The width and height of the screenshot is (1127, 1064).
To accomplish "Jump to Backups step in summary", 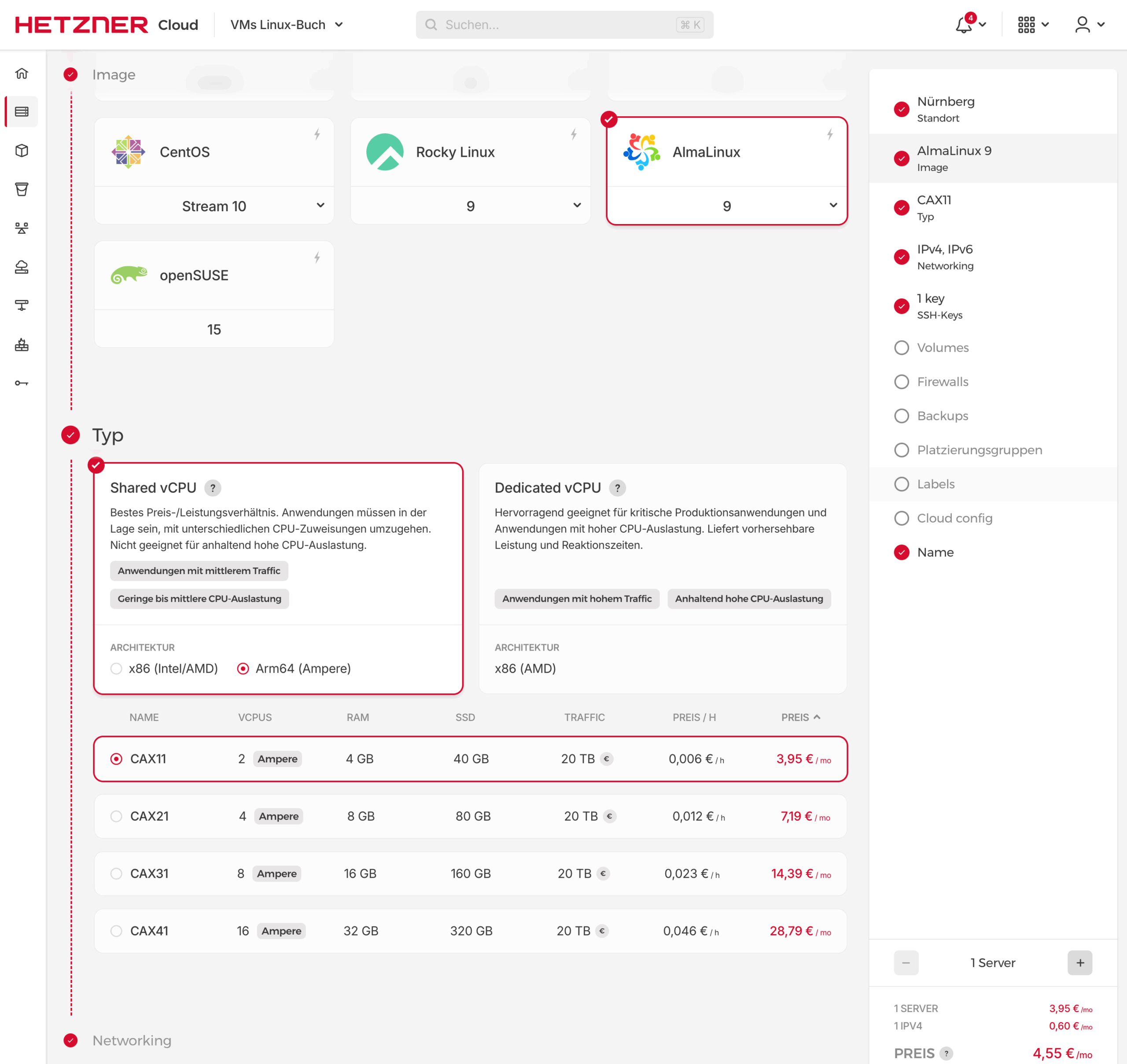I will click(993, 416).
